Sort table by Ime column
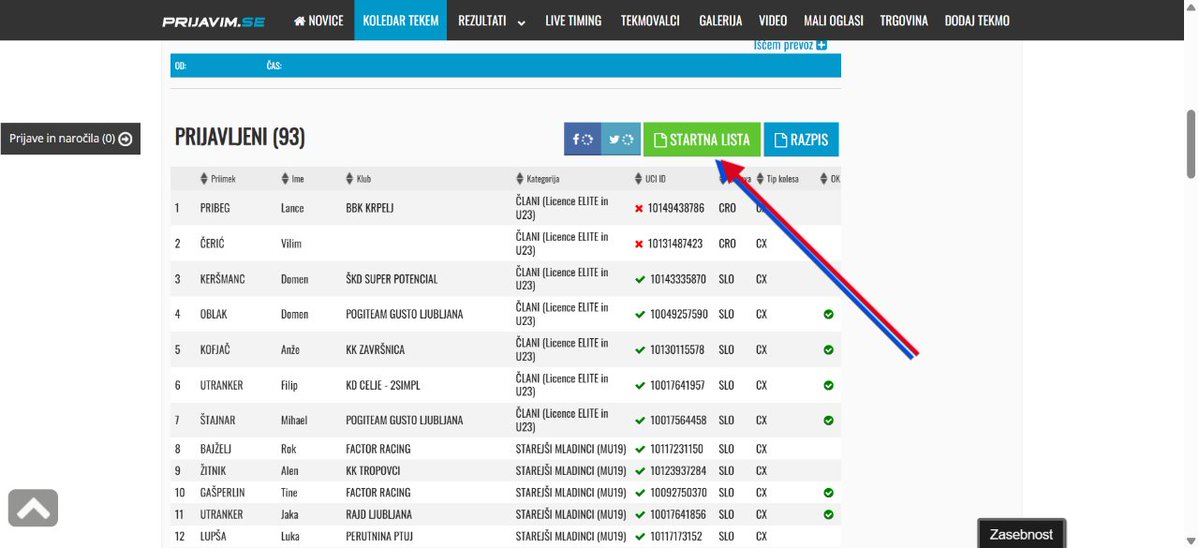 pyautogui.click(x=292, y=179)
